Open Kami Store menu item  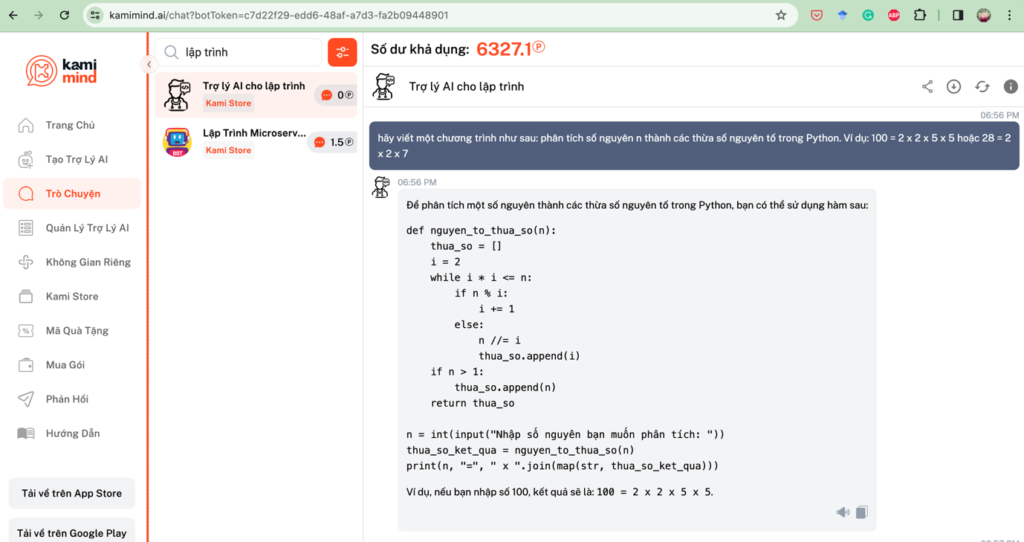tap(72, 296)
